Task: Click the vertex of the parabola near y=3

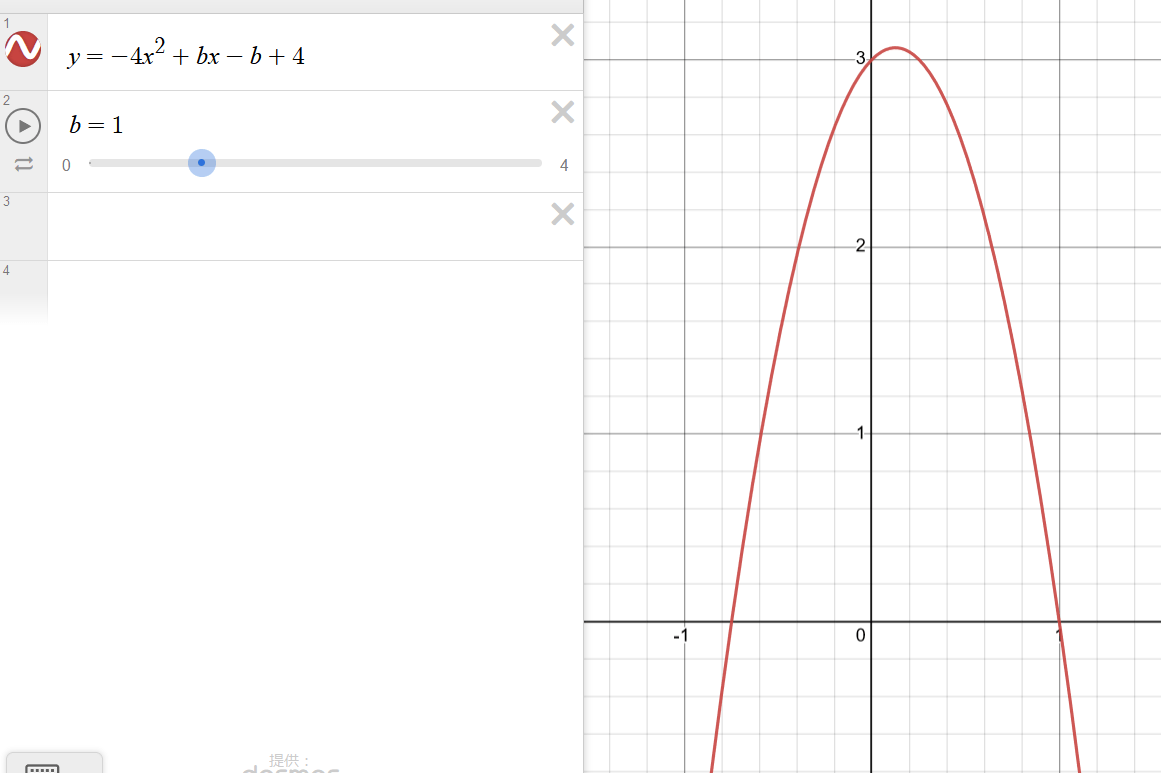Action: pos(893,48)
